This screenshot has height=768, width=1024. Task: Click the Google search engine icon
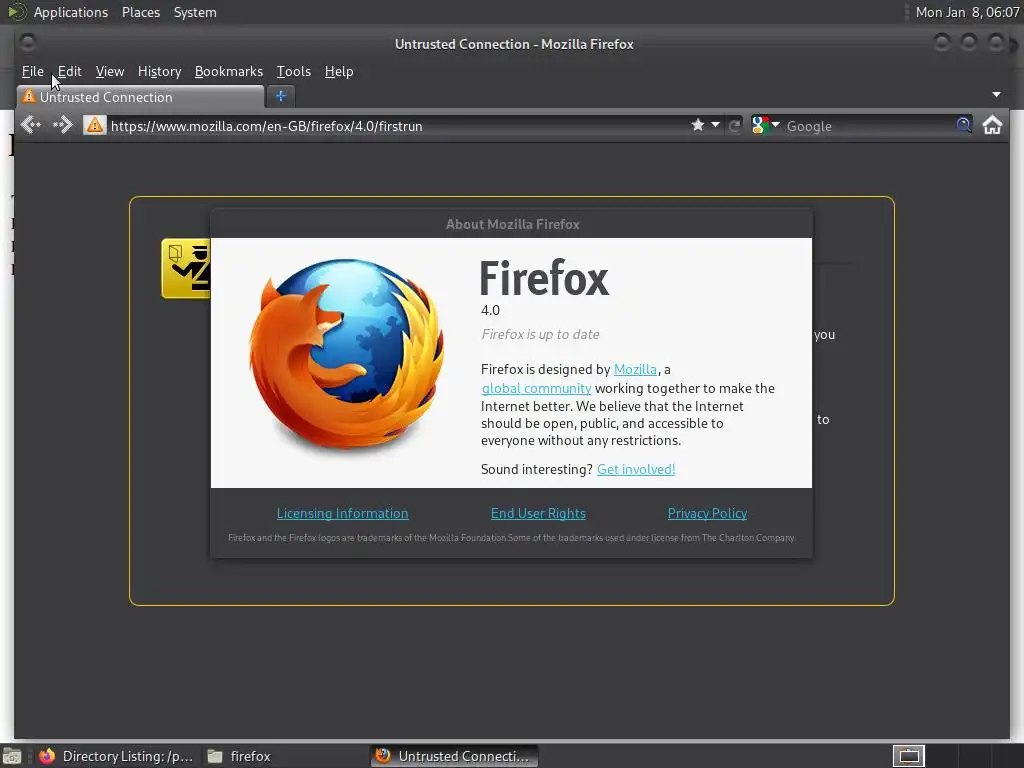point(760,125)
